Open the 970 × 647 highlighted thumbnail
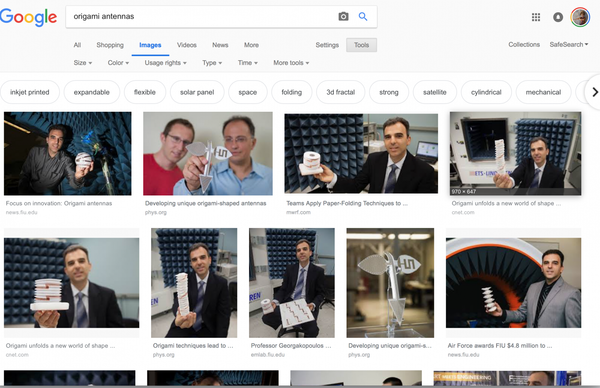The height and width of the screenshot is (388, 600). [x=515, y=153]
